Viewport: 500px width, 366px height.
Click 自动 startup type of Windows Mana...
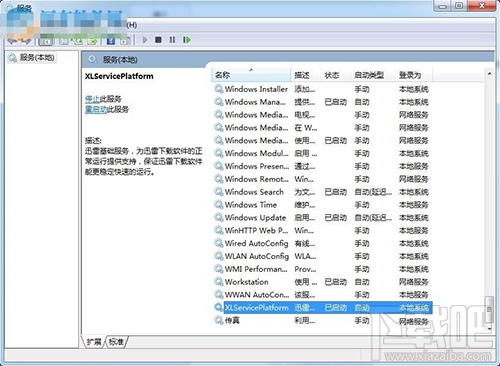pos(362,102)
